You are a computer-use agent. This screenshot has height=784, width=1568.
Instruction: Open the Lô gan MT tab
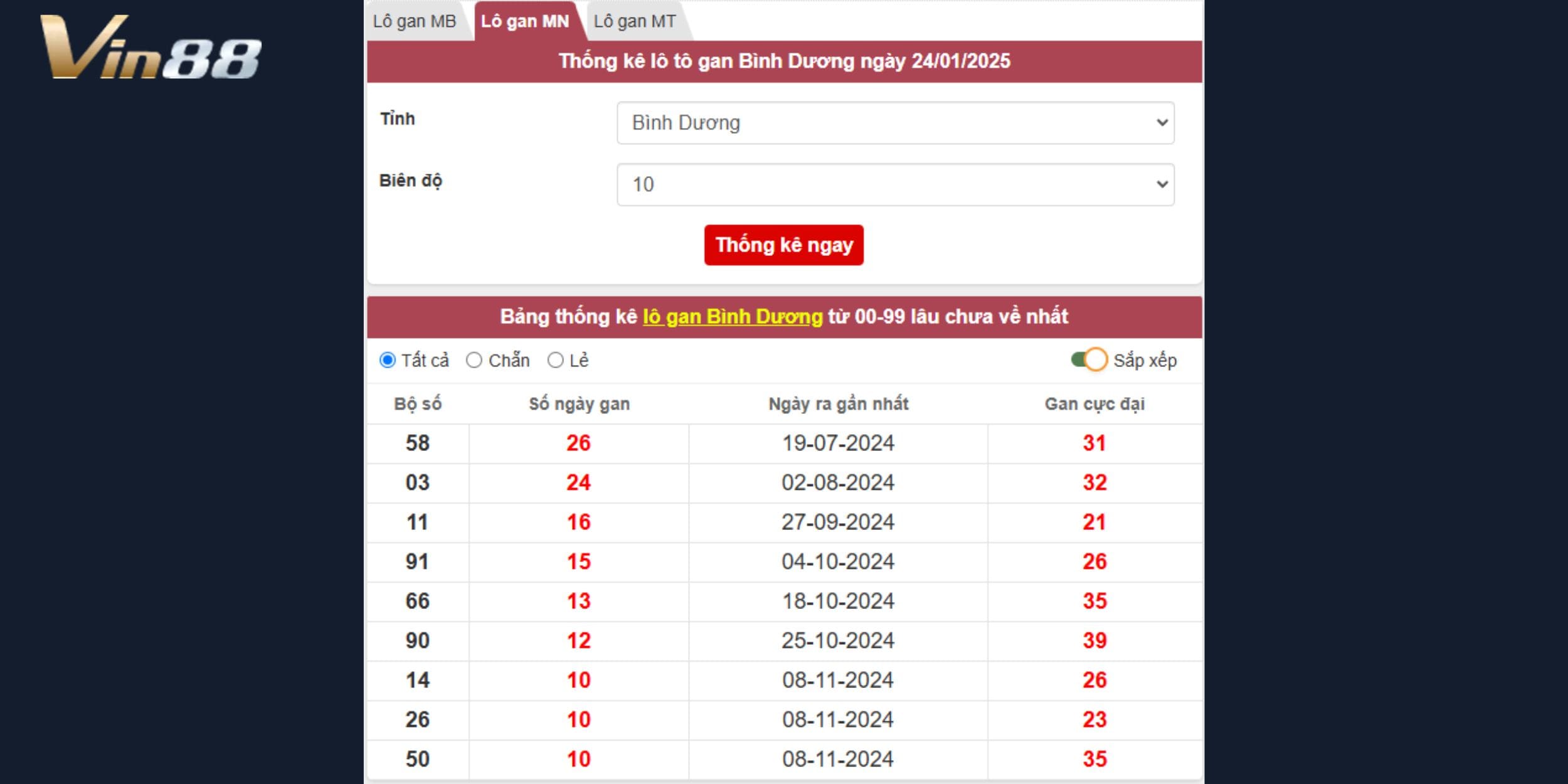(x=635, y=21)
